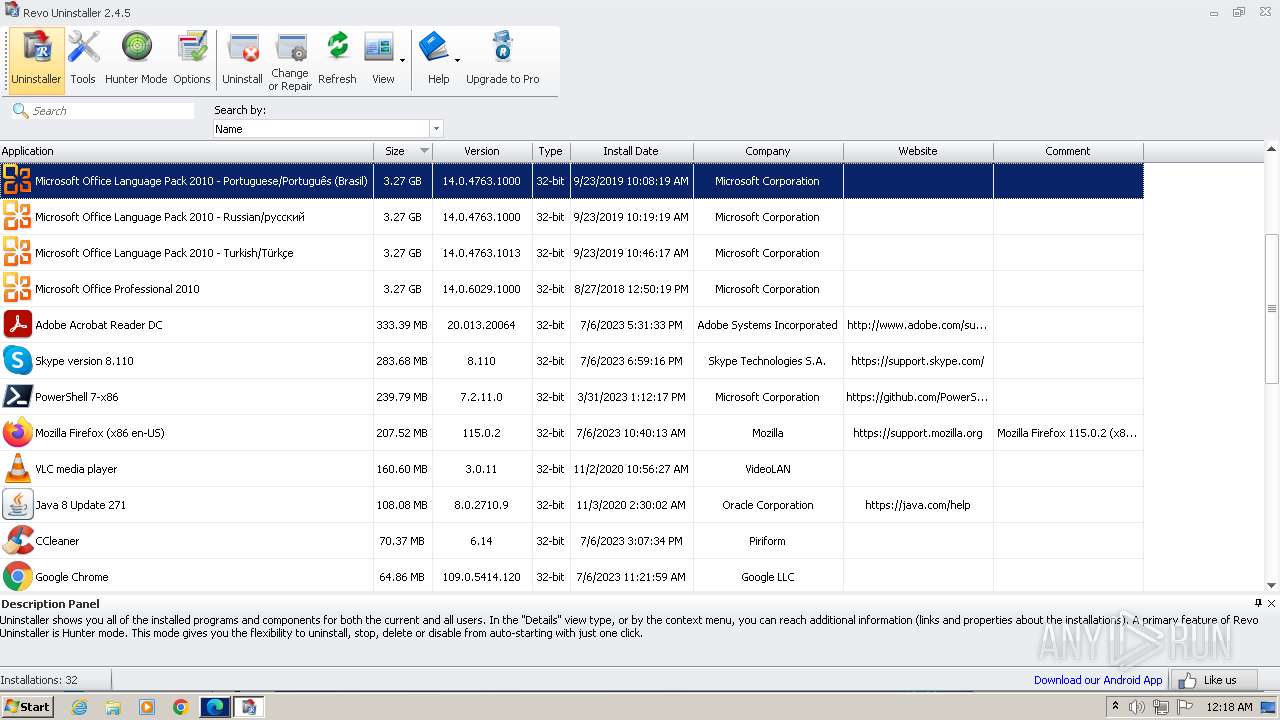Select the Office Language Pack Turkish icon
Screen dimensions: 1280x720
pos(17,252)
